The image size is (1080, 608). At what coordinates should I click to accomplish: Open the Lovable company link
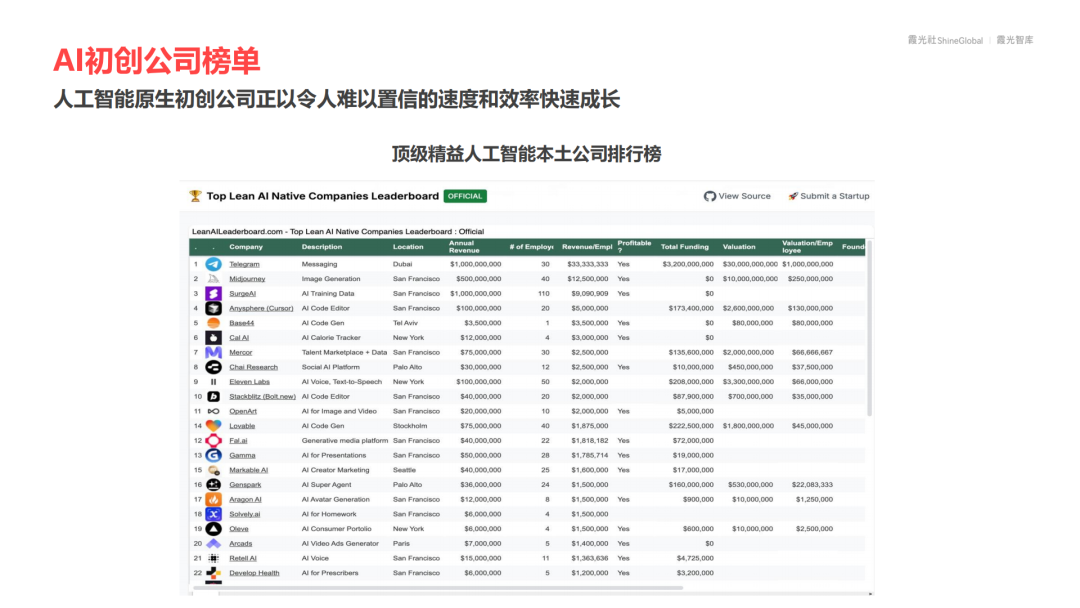tap(242, 426)
